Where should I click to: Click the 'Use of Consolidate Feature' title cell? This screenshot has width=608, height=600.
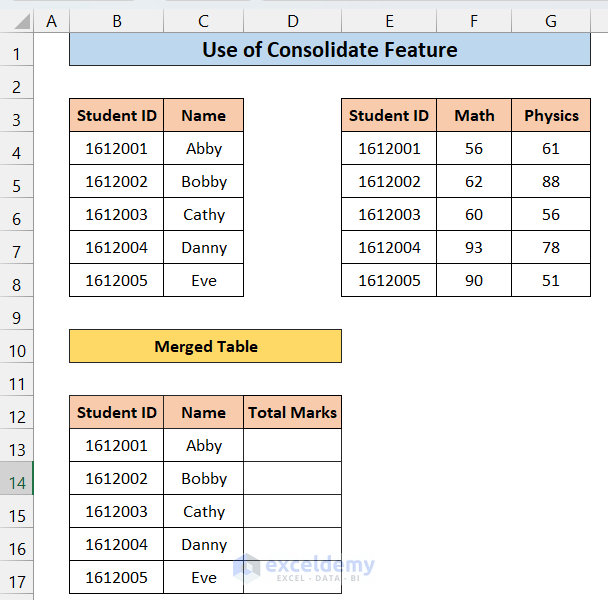[x=330, y=50]
